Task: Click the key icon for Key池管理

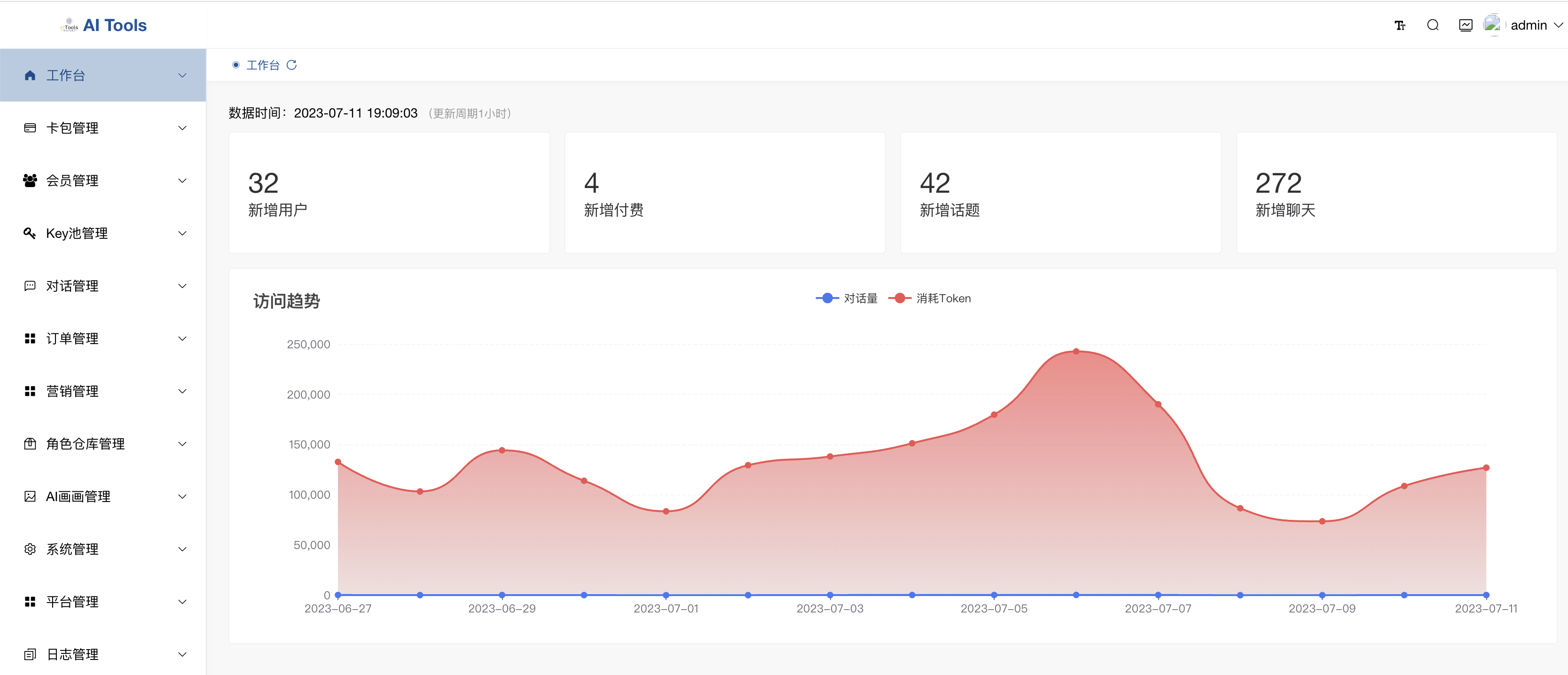Action: tap(29, 233)
